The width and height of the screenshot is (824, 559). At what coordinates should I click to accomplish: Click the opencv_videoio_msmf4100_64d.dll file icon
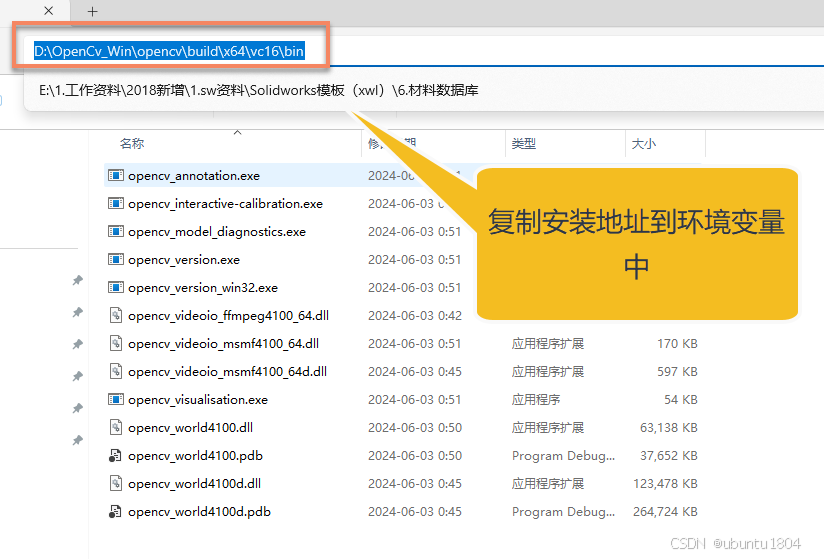click(116, 371)
